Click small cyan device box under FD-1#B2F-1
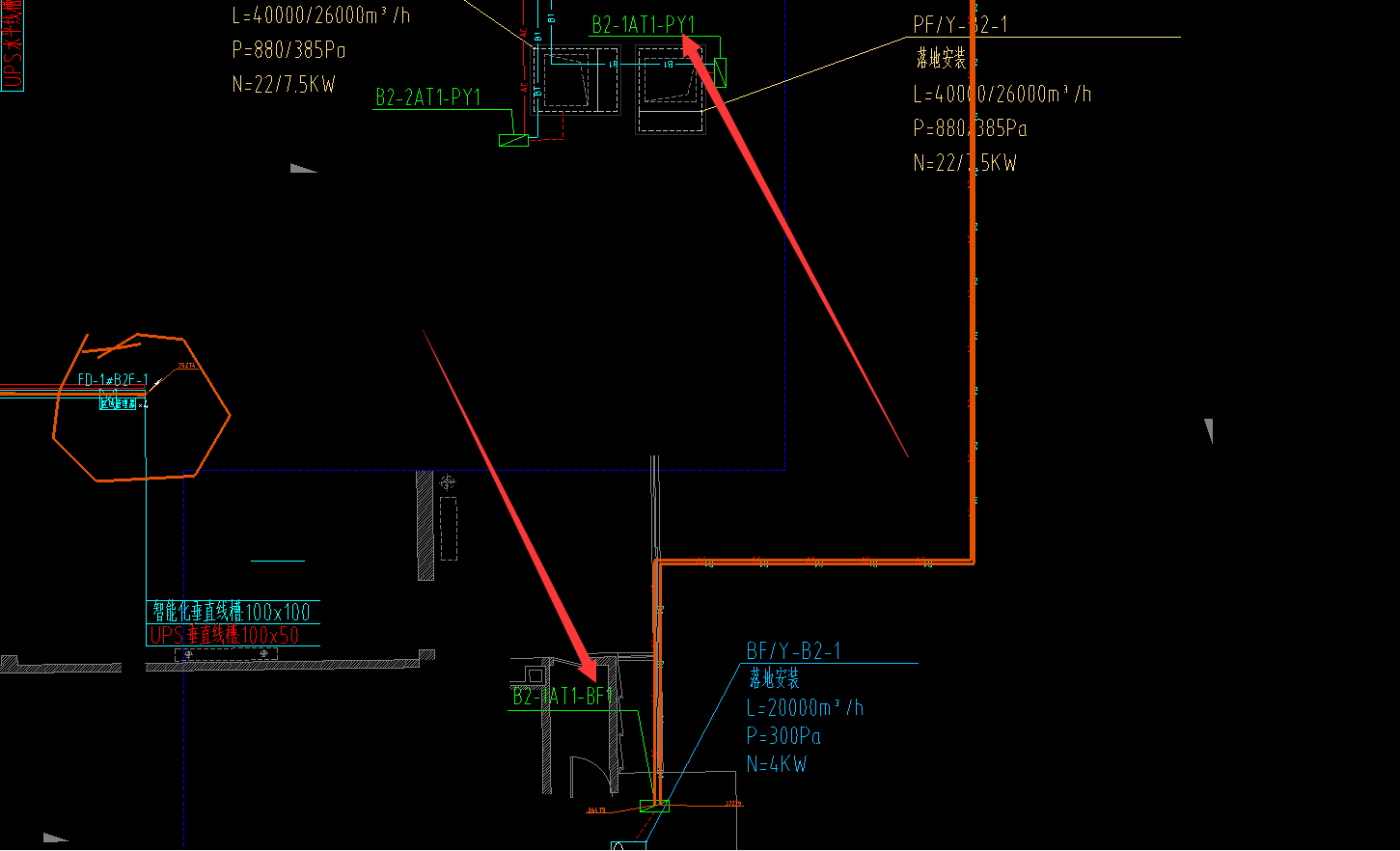Screen dimensions: 1400x851 point(119,404)
